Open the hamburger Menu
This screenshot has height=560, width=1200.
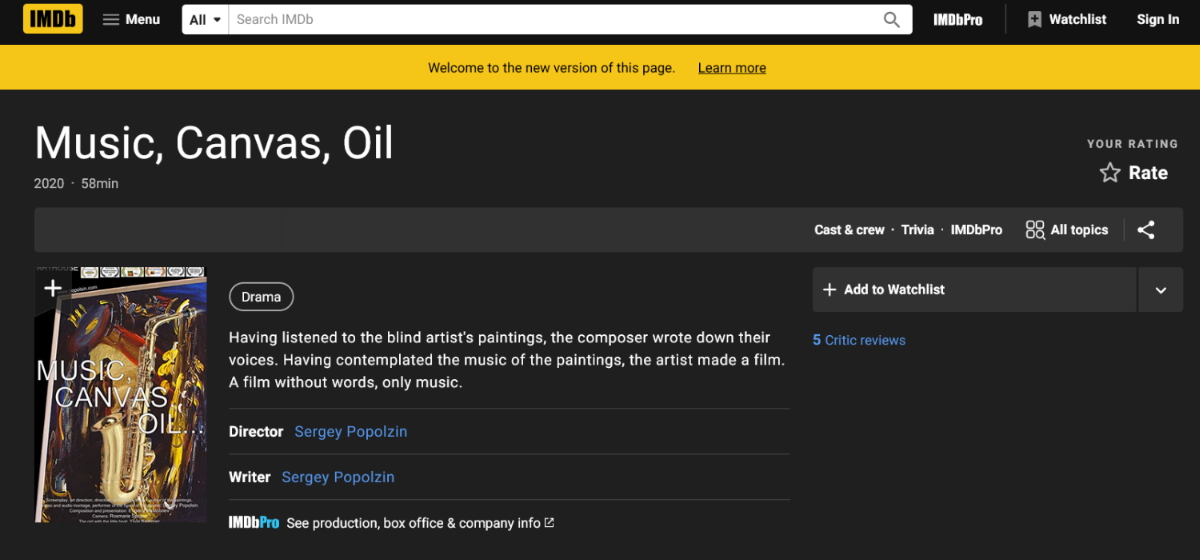131,20
